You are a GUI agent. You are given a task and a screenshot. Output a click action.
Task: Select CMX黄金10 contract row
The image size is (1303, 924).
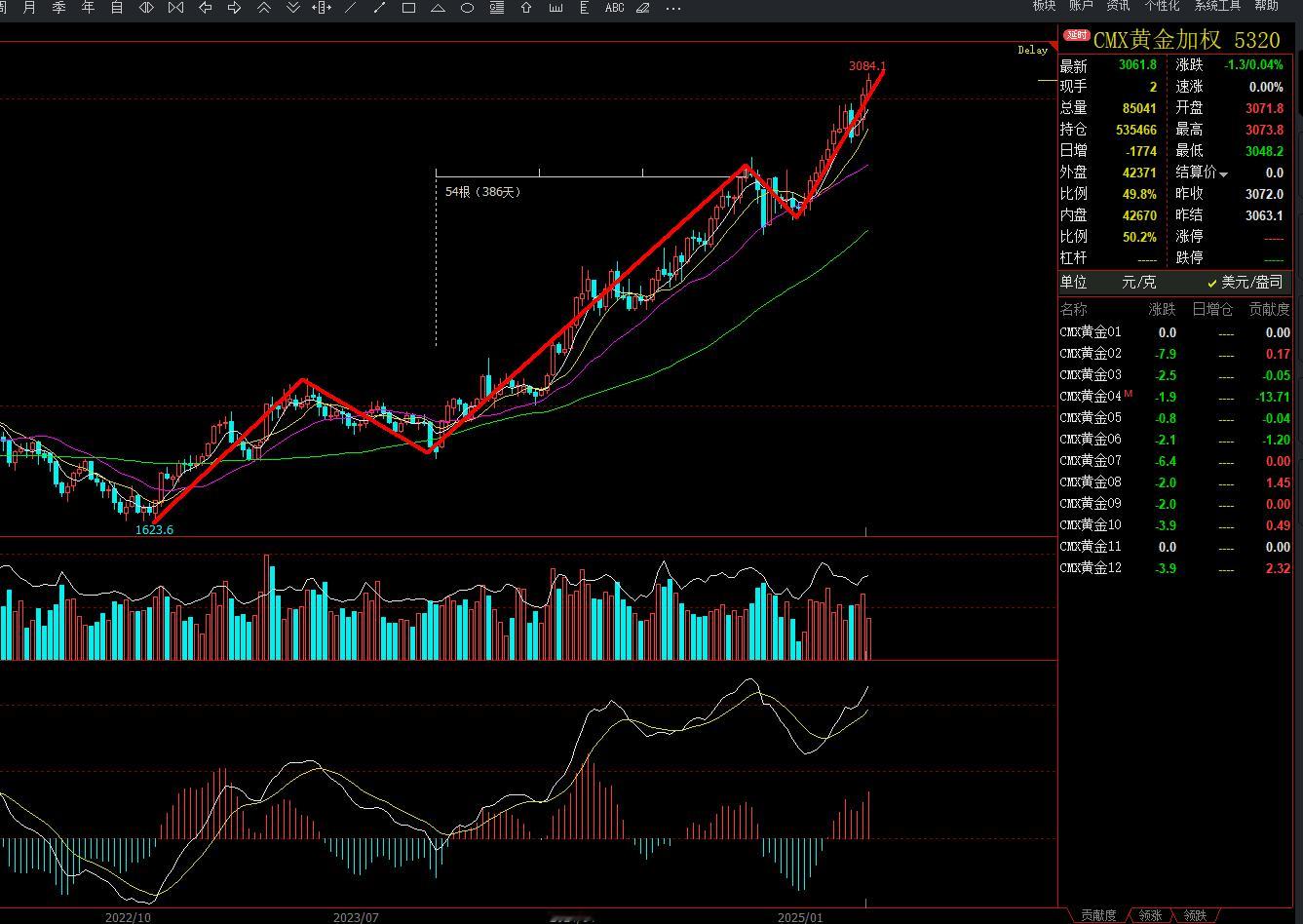pyautogui.click(x=1175, y=525)
